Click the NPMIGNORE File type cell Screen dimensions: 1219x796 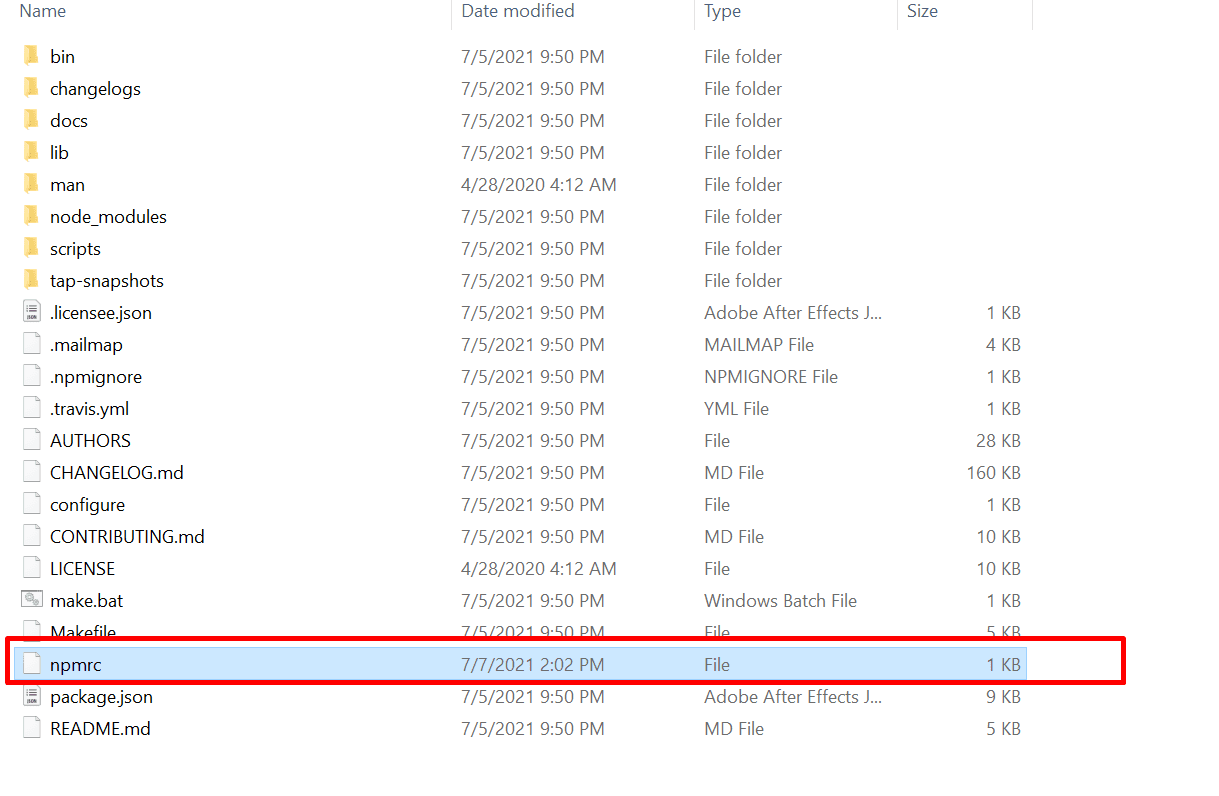click(771, 377)
